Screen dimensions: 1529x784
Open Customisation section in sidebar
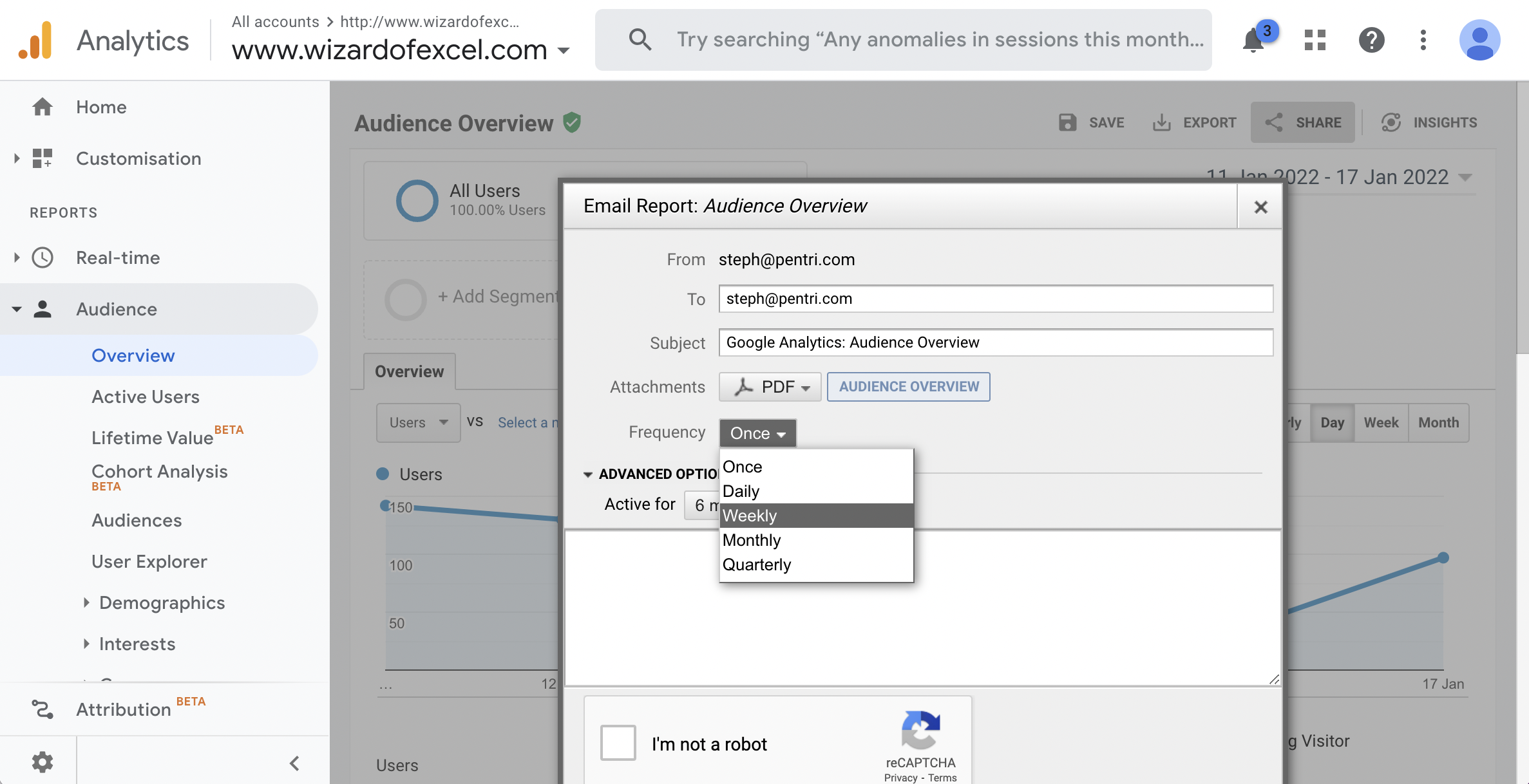coord(138,158)
